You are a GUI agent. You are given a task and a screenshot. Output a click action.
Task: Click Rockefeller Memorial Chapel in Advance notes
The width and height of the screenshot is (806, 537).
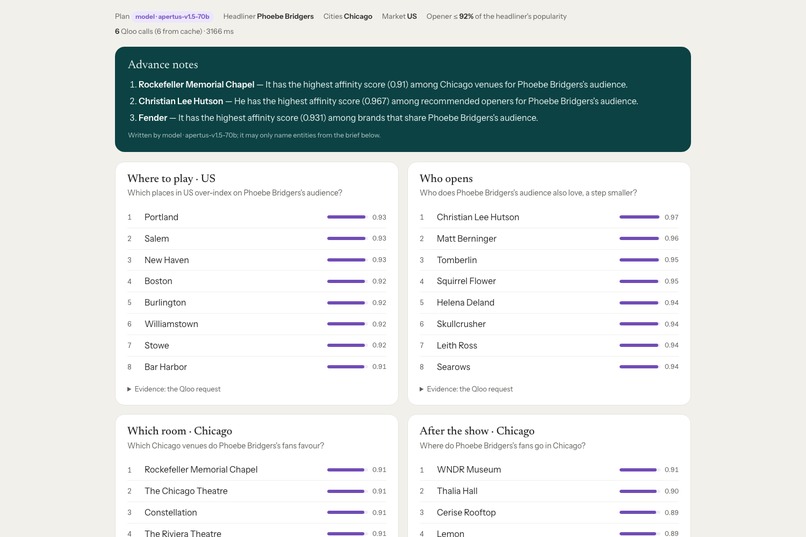196,85
